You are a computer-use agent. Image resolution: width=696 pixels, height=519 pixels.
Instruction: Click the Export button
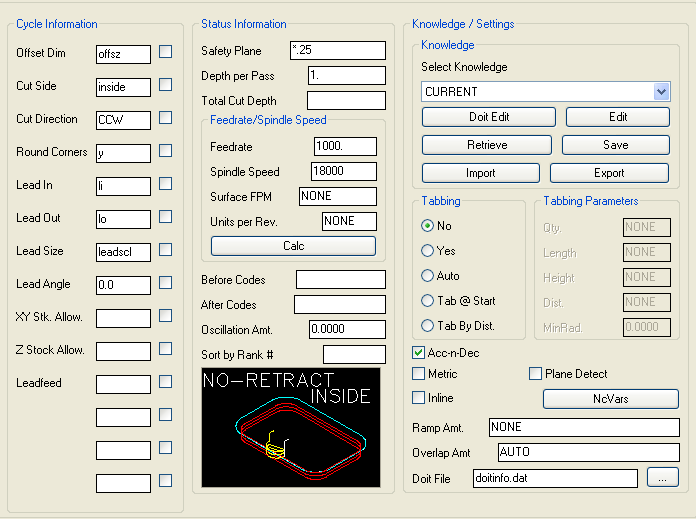click(609, 173)
